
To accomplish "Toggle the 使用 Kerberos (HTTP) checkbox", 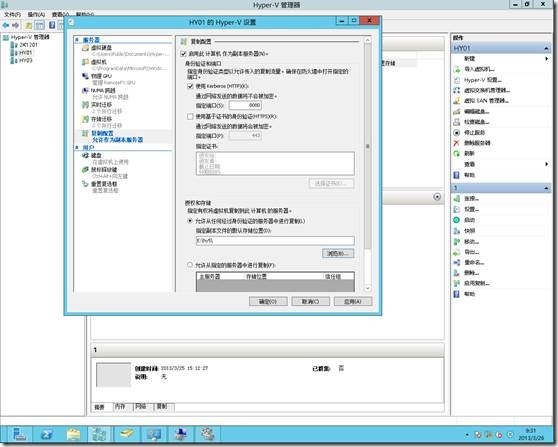I will point(190,86).
